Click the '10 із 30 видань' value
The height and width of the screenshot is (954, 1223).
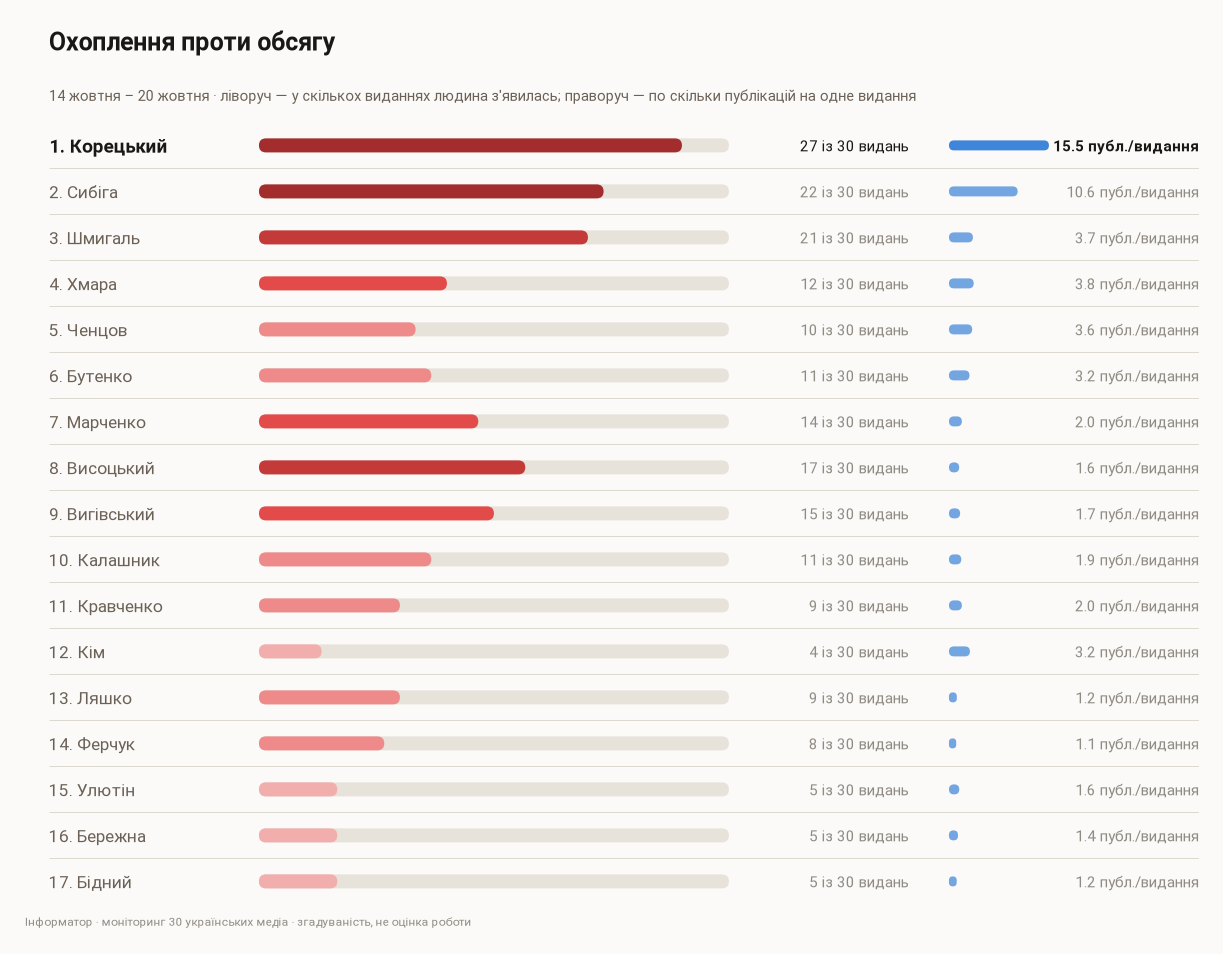click(x=854, y=330)
